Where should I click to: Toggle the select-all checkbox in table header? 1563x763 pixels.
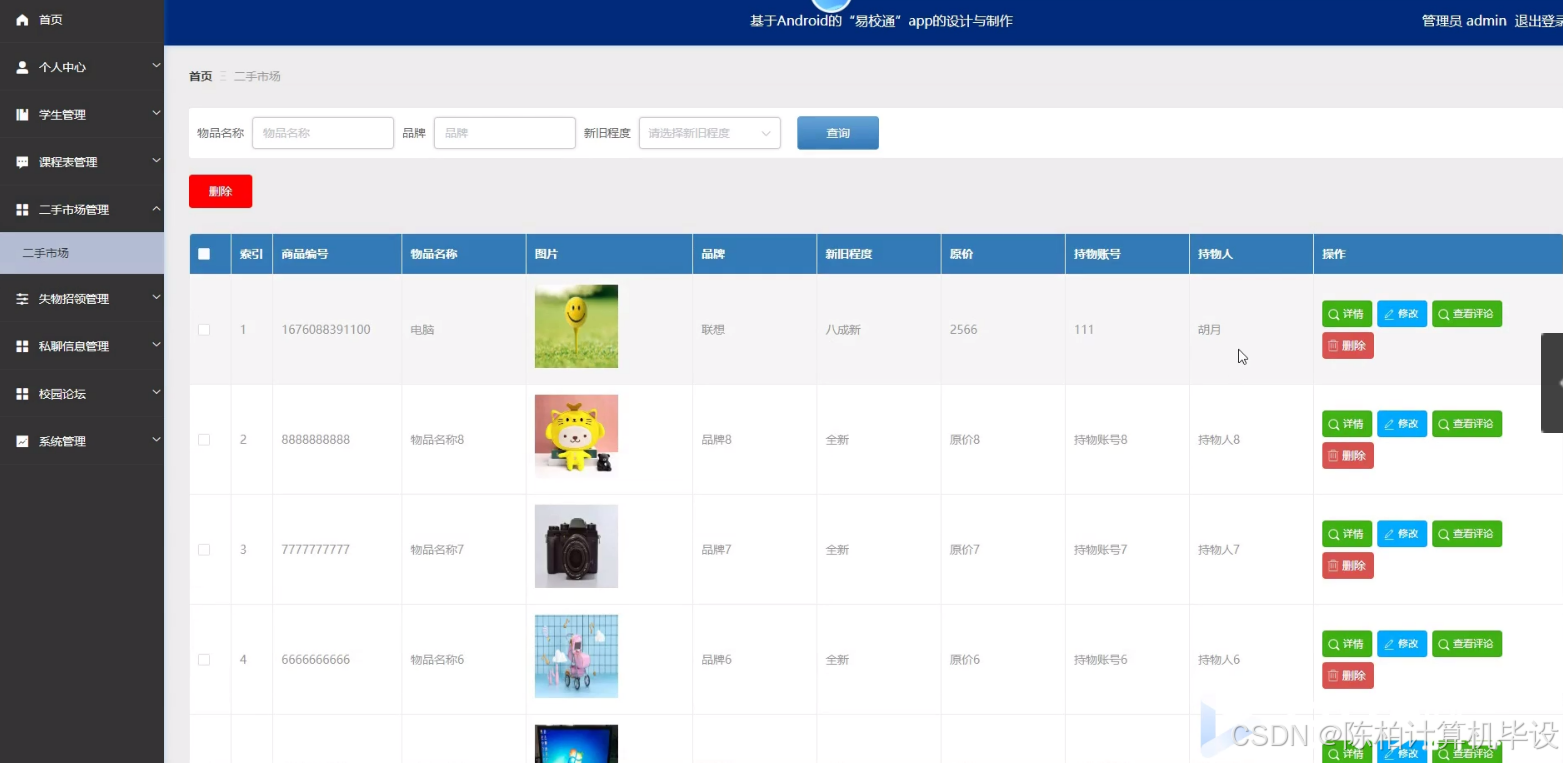pyautogui.click(x=204, y=254)
